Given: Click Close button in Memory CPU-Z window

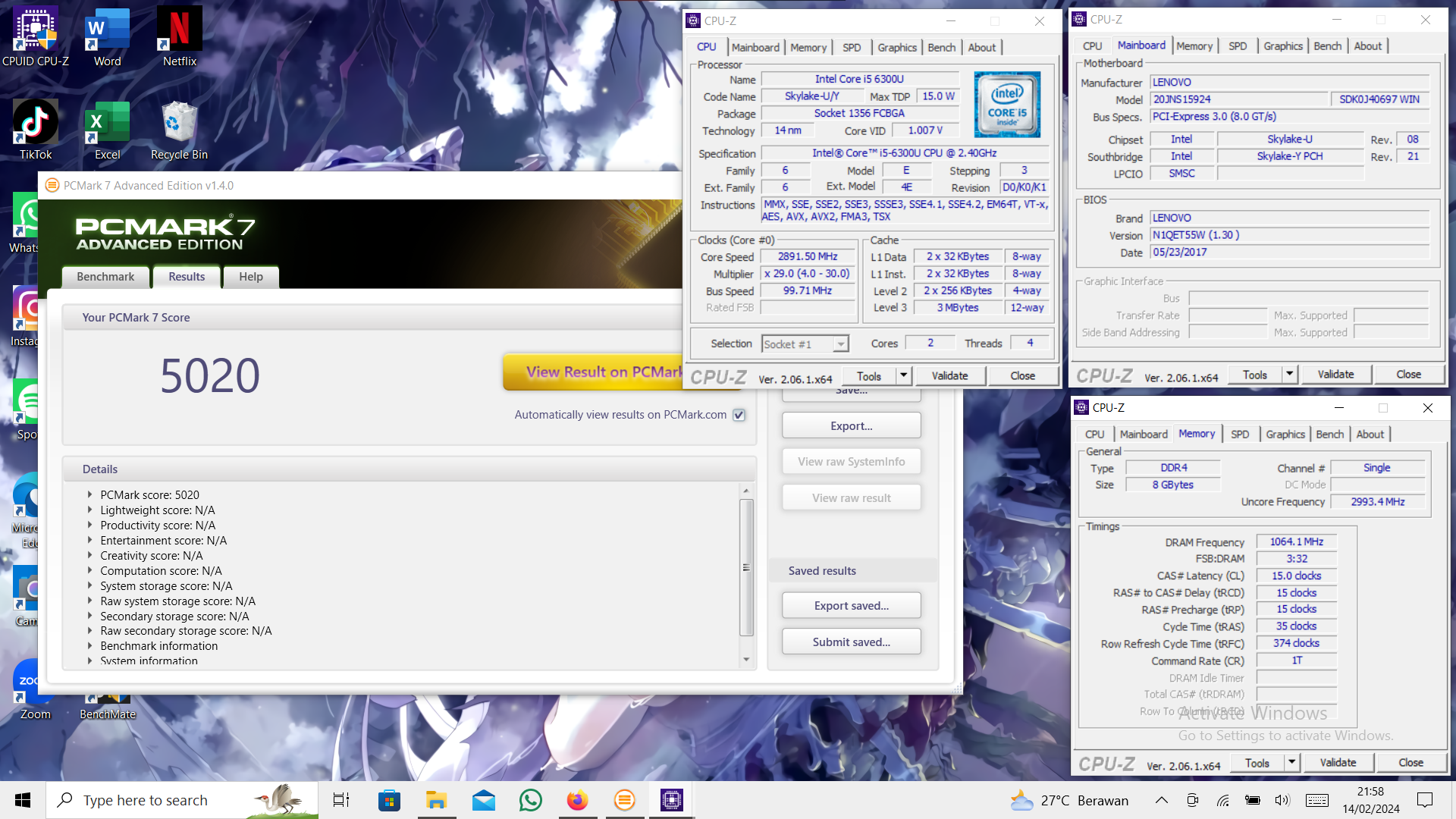Looking at the screenshot, I should 1410,762.
